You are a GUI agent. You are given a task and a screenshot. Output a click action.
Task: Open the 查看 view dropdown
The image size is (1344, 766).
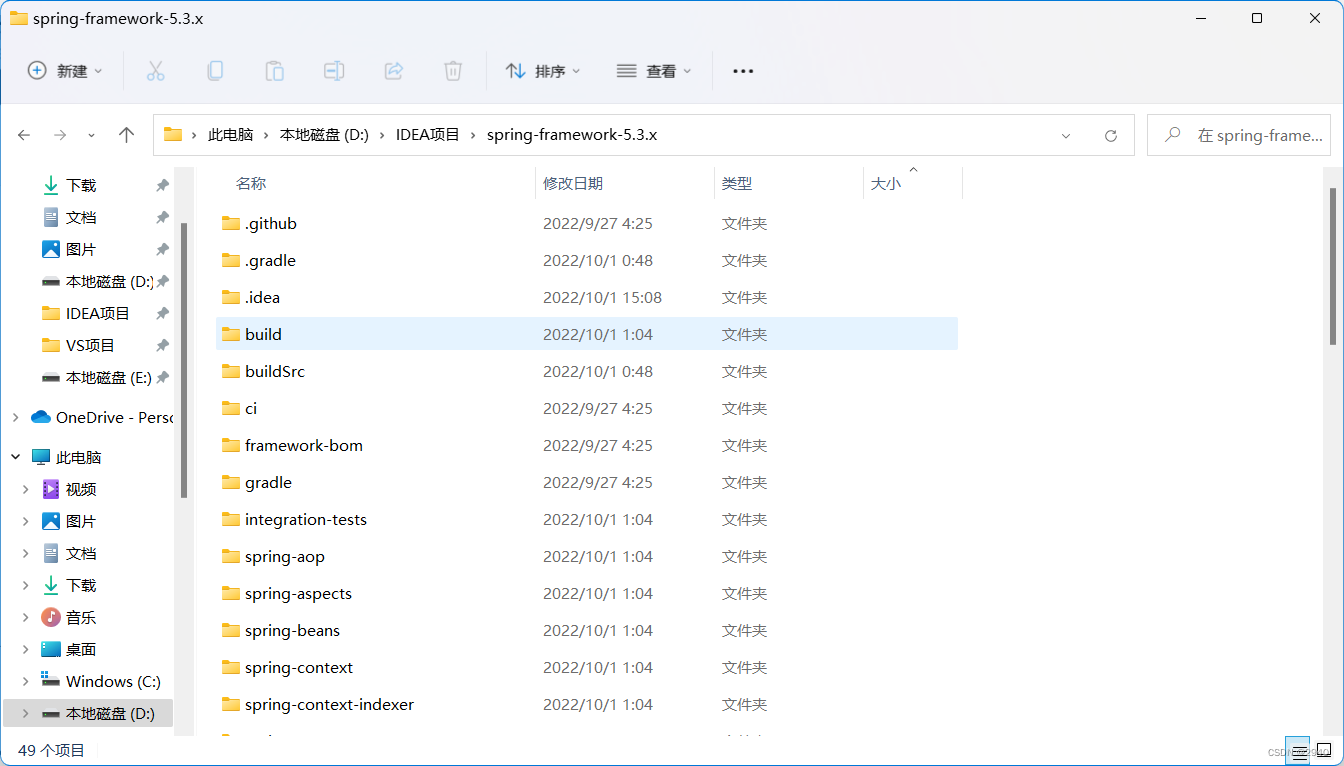coord(654,71)
